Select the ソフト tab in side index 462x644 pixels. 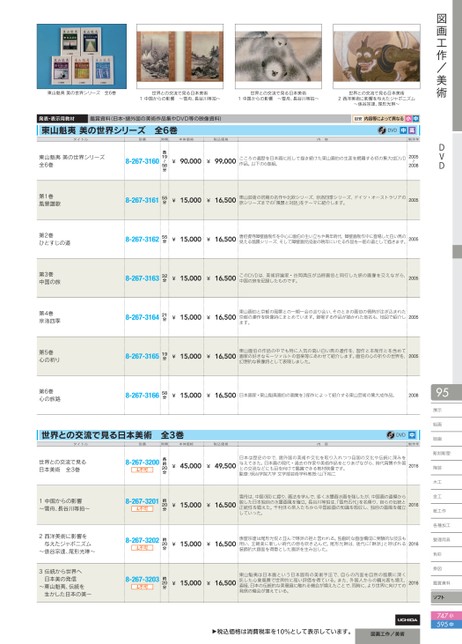446,598
